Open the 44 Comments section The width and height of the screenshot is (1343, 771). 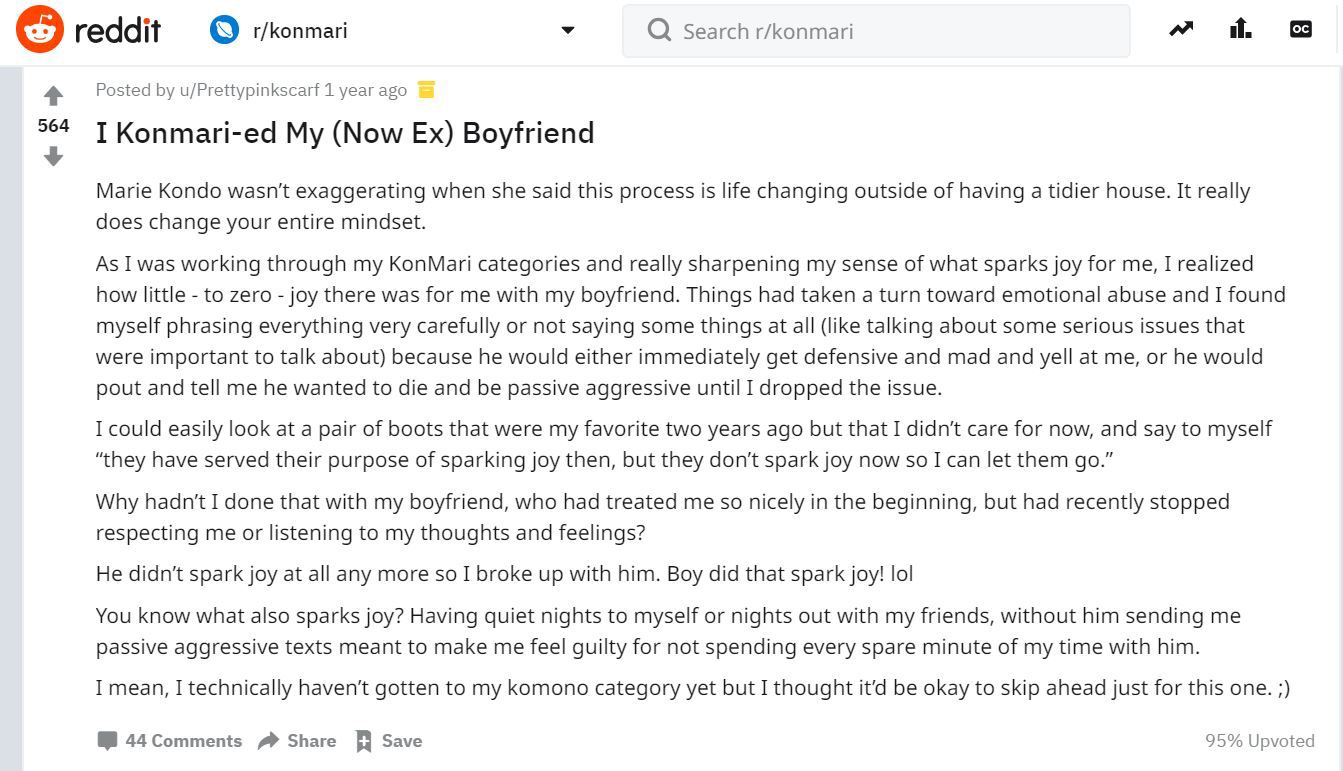tap(170, 741)
